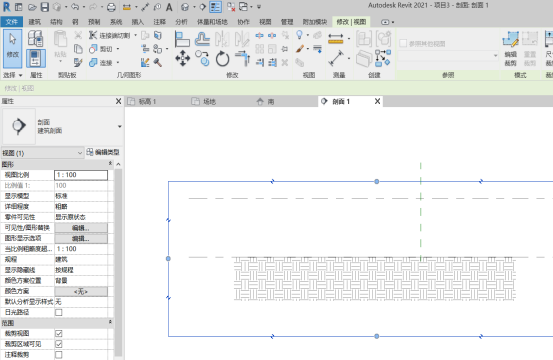Click the Demolish hammer icon

point(158,63)
